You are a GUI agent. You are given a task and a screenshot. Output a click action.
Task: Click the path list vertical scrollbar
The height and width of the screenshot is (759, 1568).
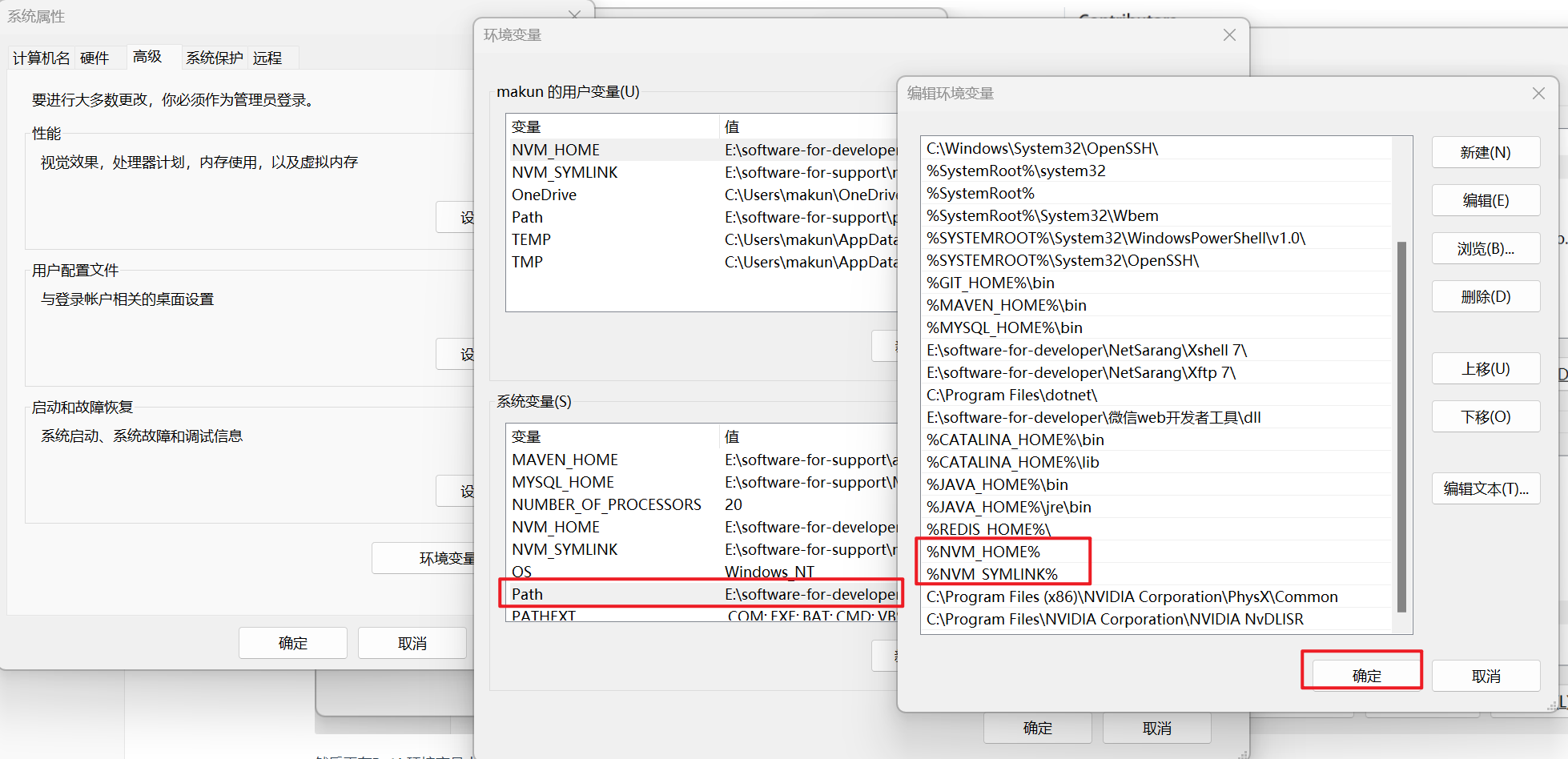(1401, 426)
